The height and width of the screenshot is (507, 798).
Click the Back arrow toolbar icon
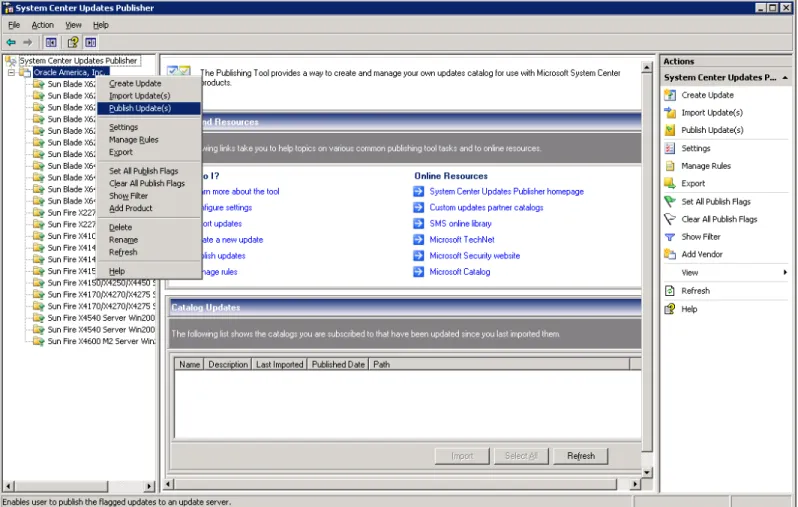point(11,42)
